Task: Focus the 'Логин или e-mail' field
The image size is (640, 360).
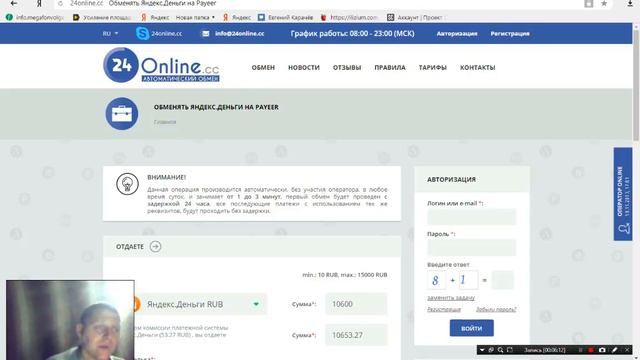Action: pos(471,217)
